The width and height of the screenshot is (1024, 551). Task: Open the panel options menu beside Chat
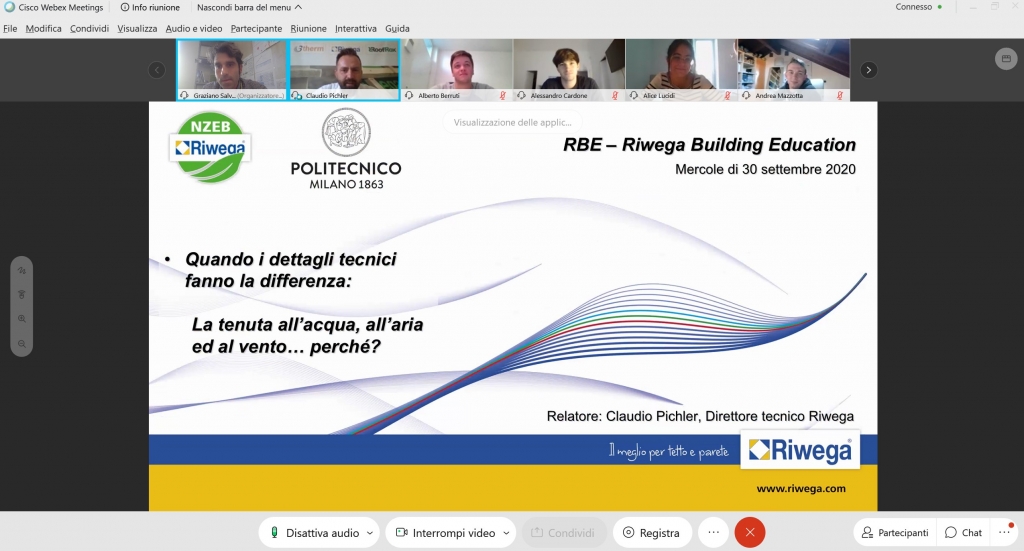pyautogui.click(x=1004, y=533)
